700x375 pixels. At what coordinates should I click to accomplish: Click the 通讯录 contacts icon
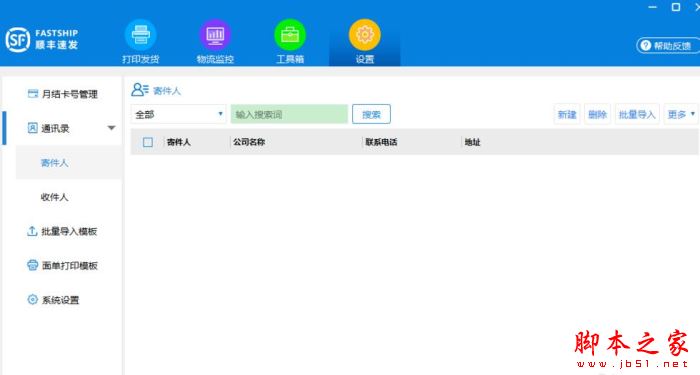[33, 128]
